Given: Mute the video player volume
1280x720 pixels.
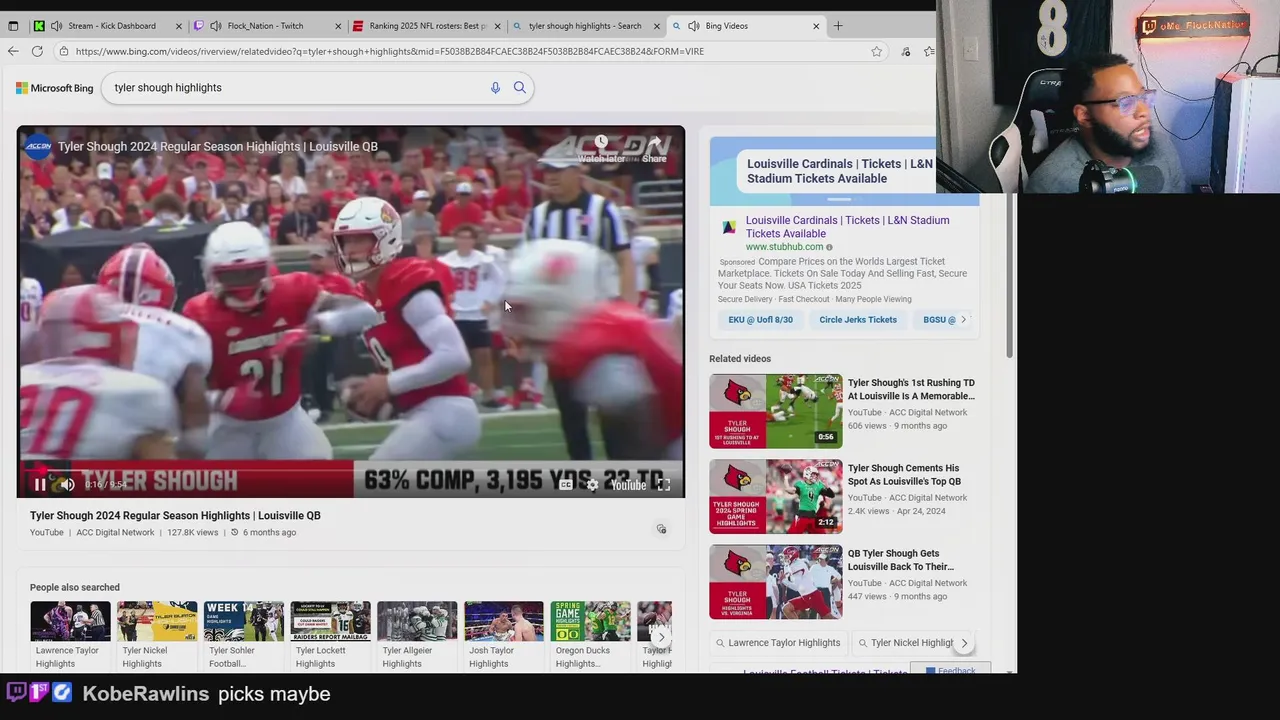Looking at the screenshot, I should (67, 485).
